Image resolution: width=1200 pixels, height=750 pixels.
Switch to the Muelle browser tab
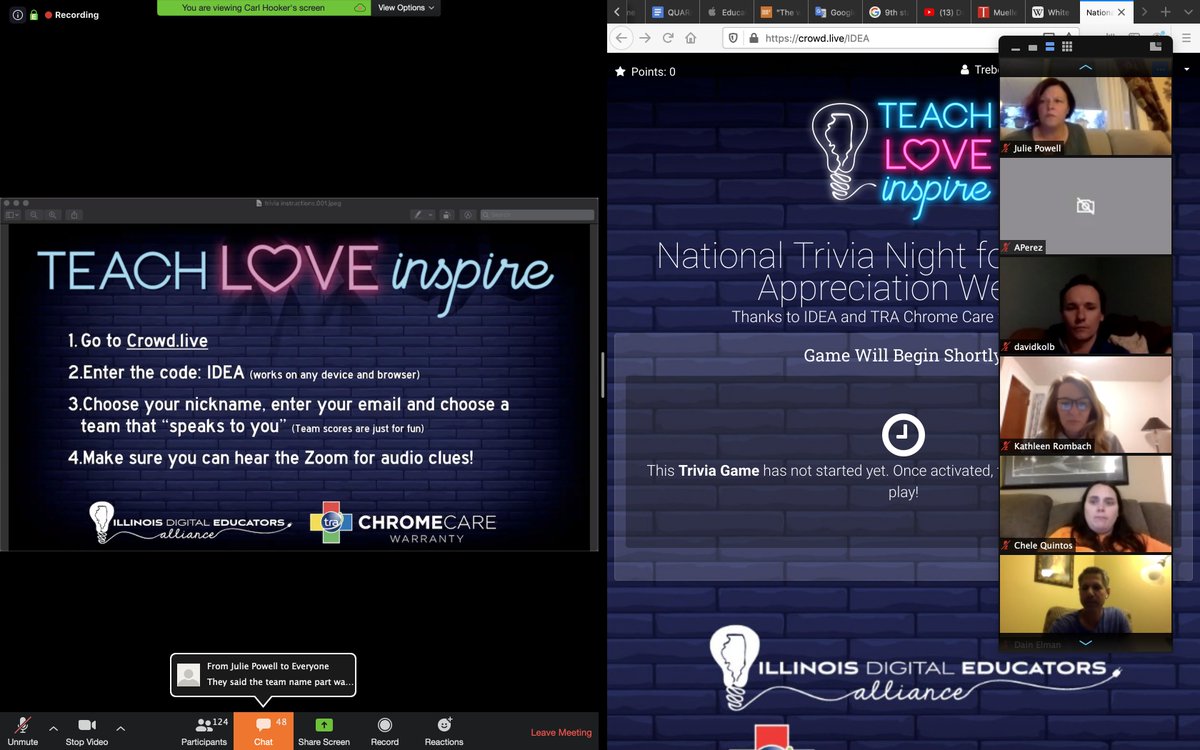click(997, 12)
